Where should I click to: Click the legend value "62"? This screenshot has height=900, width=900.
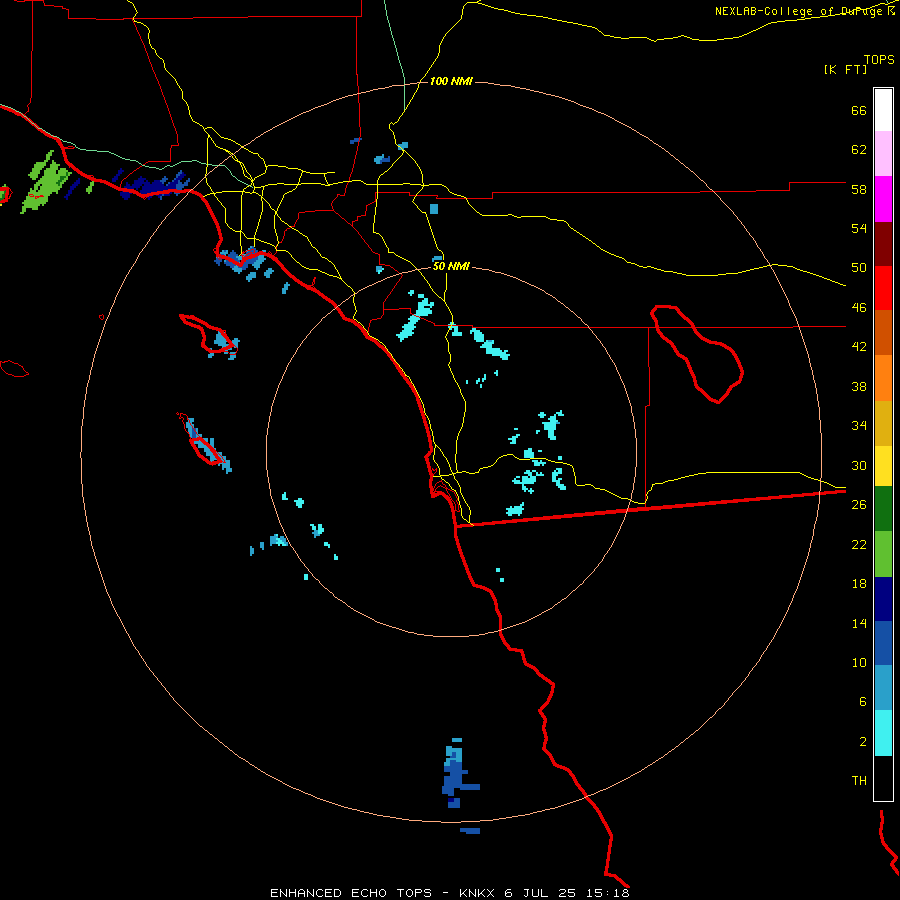[x=859, y=150]
